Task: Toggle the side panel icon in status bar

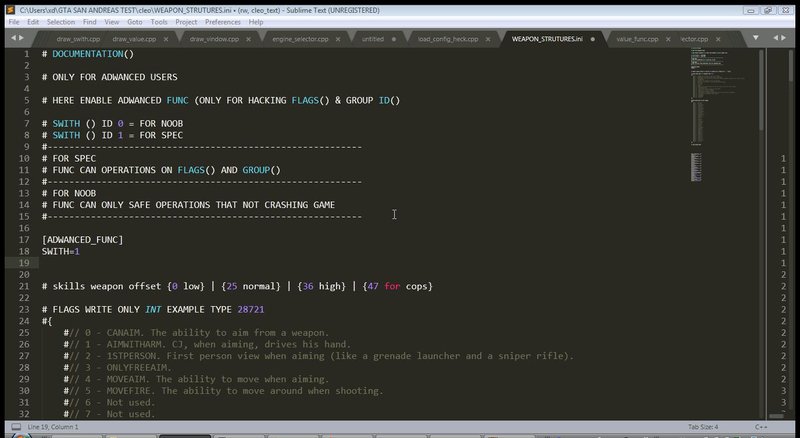Action: click(x=16, y=427)
